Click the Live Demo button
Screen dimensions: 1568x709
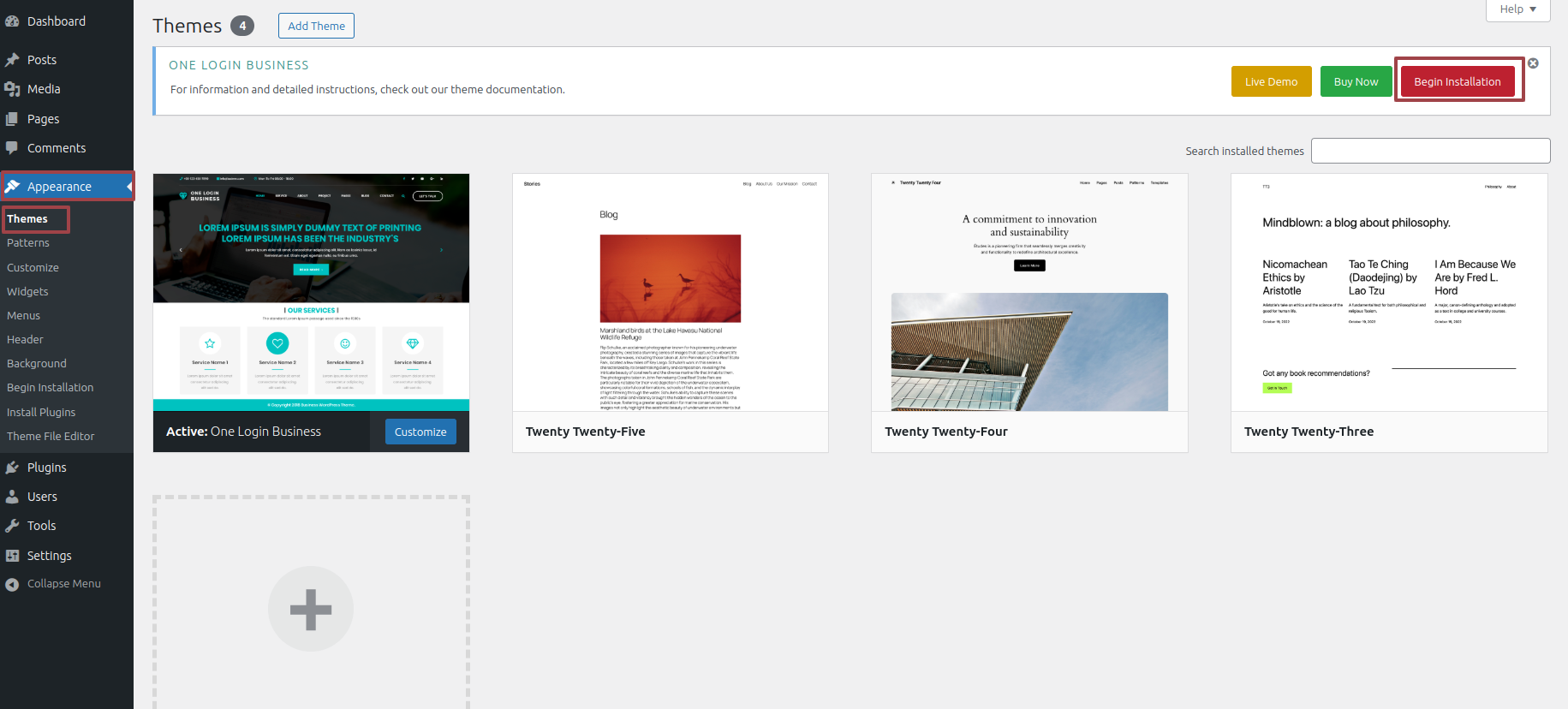1271,81
